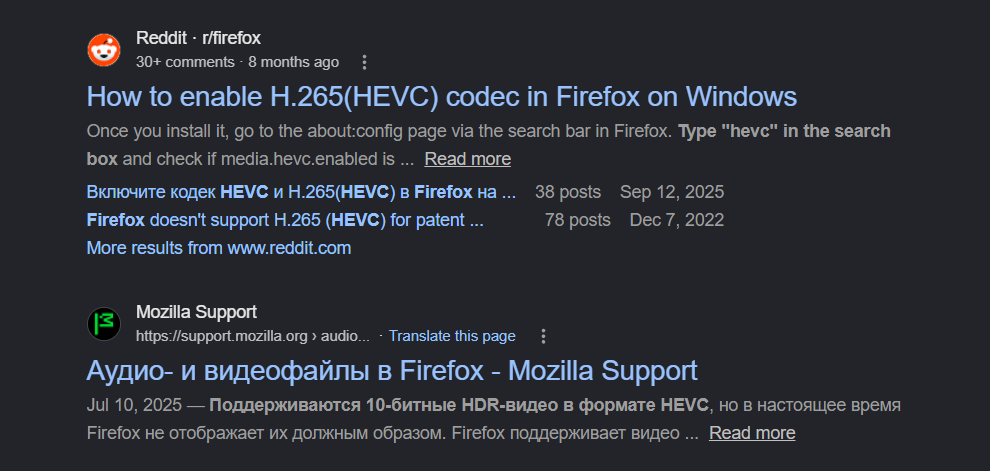Select Translate this page link
The width and height of the screenshot is (990, 471).
click(452, 336)
